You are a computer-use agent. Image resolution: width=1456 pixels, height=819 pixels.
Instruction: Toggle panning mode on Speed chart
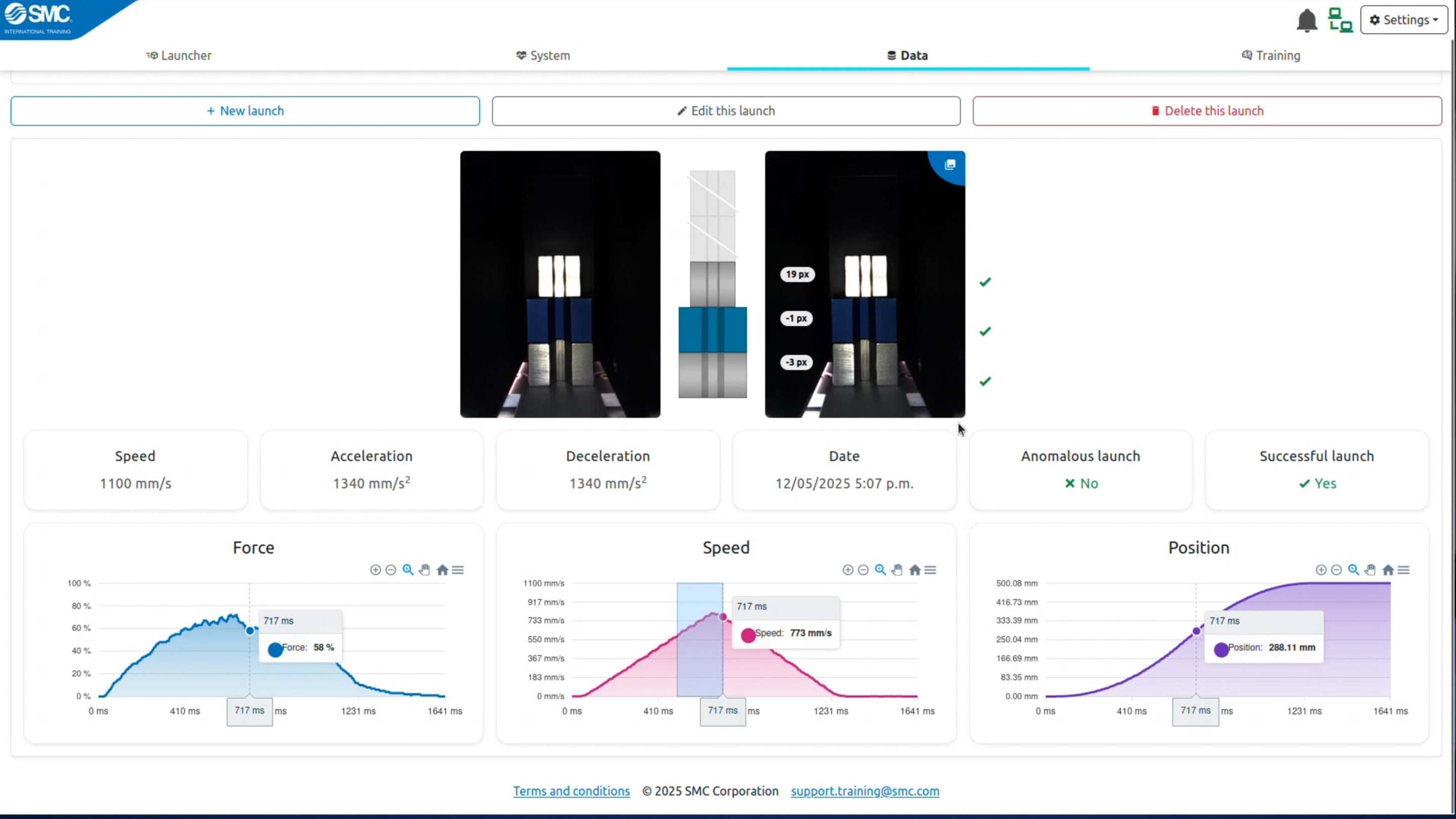click(897, 570)
